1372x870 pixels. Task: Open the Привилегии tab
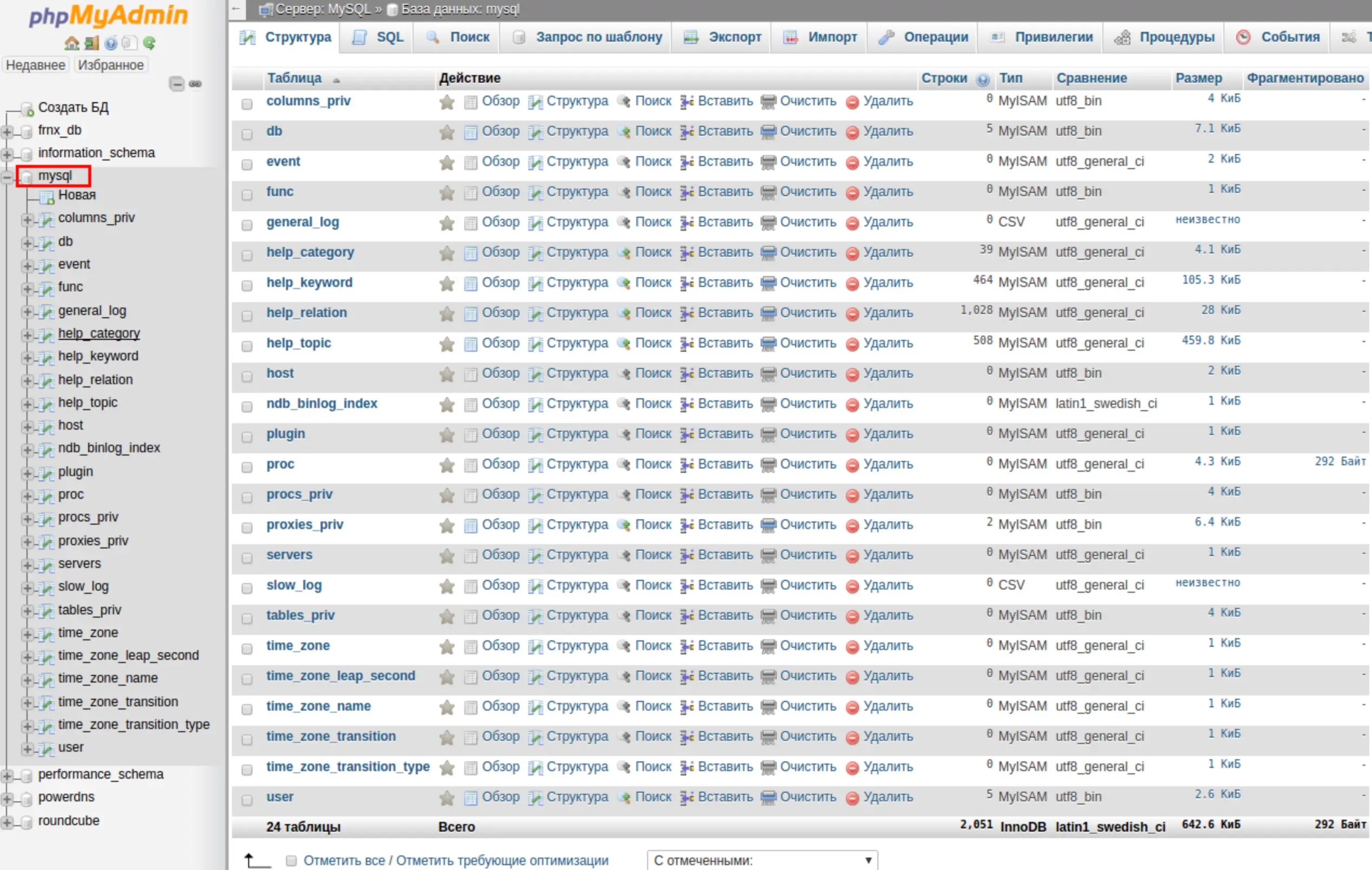click(1042, 38)
